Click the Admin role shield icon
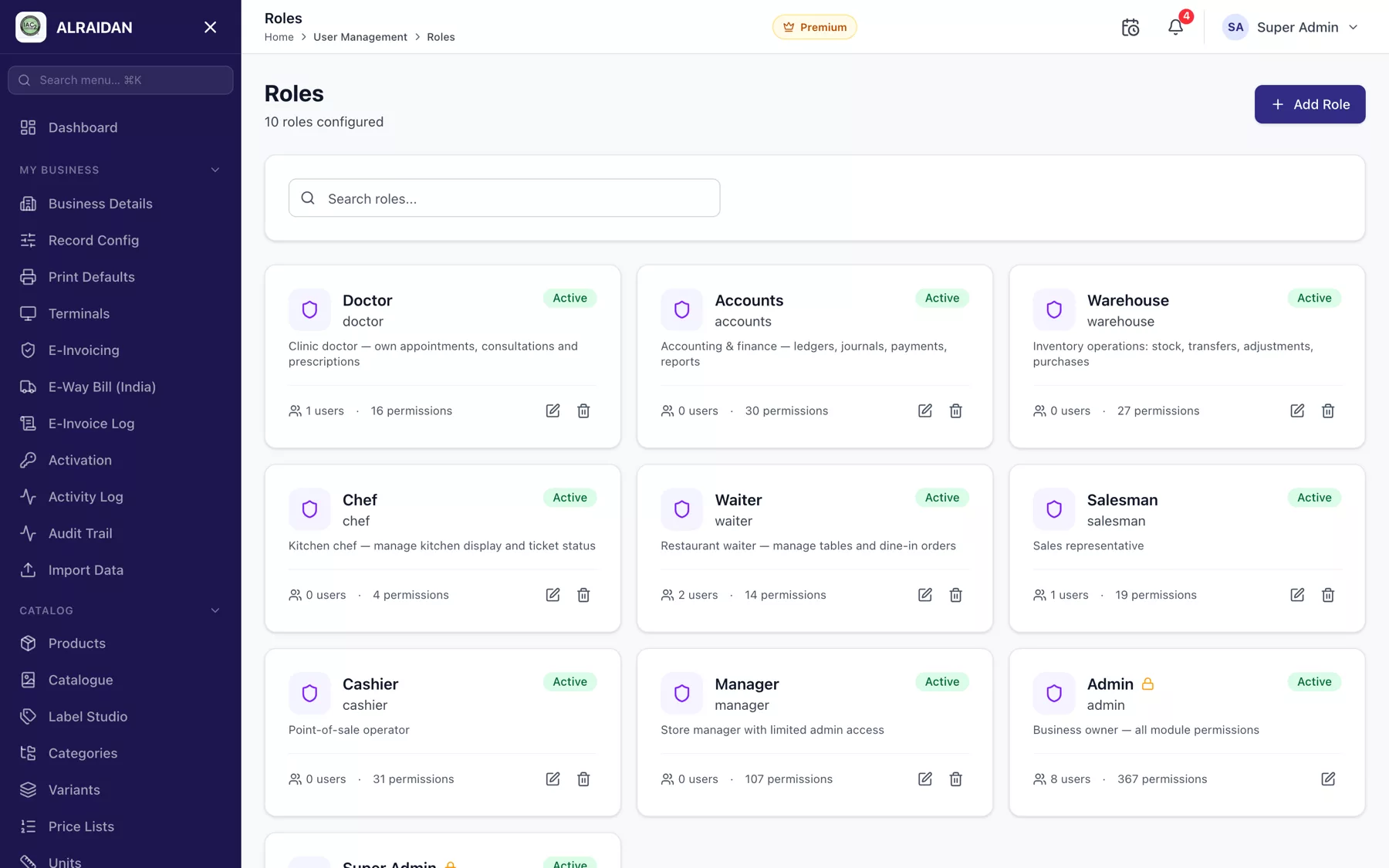The height and width of the screenshot is (868, 1389). [x=1054, y=693]
